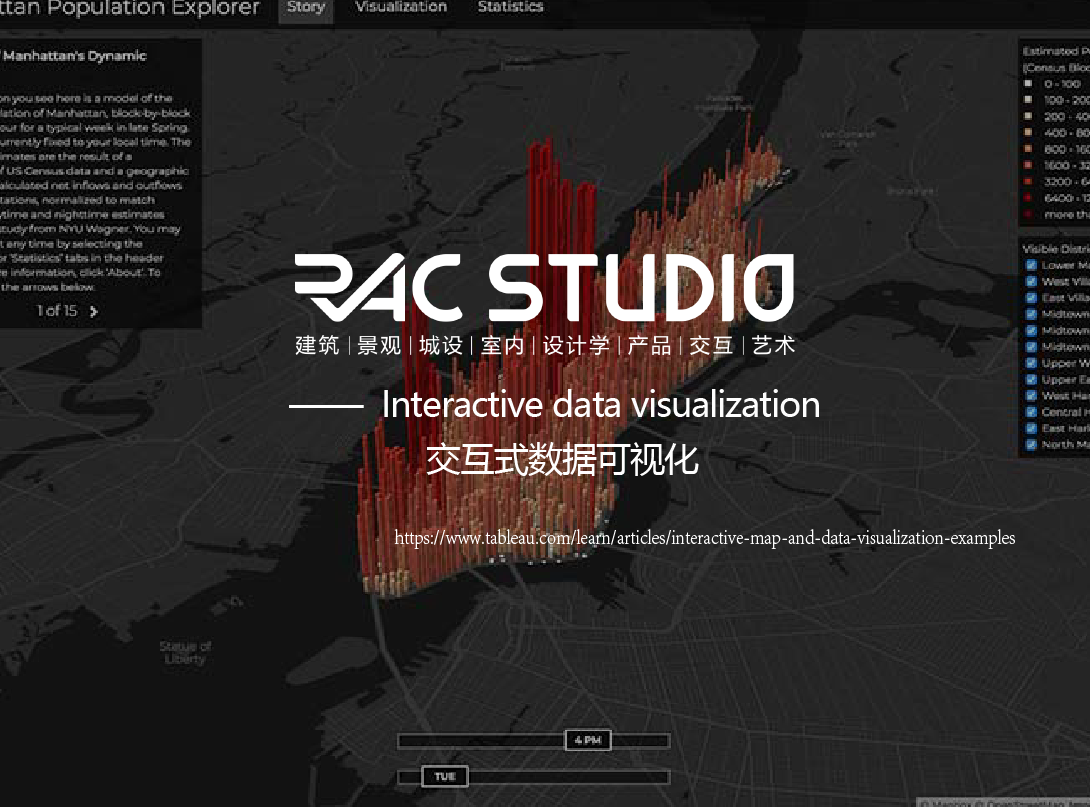Open the Statistics tab
This screenshot has width=1090, height=807.
[x=510, y=7]
